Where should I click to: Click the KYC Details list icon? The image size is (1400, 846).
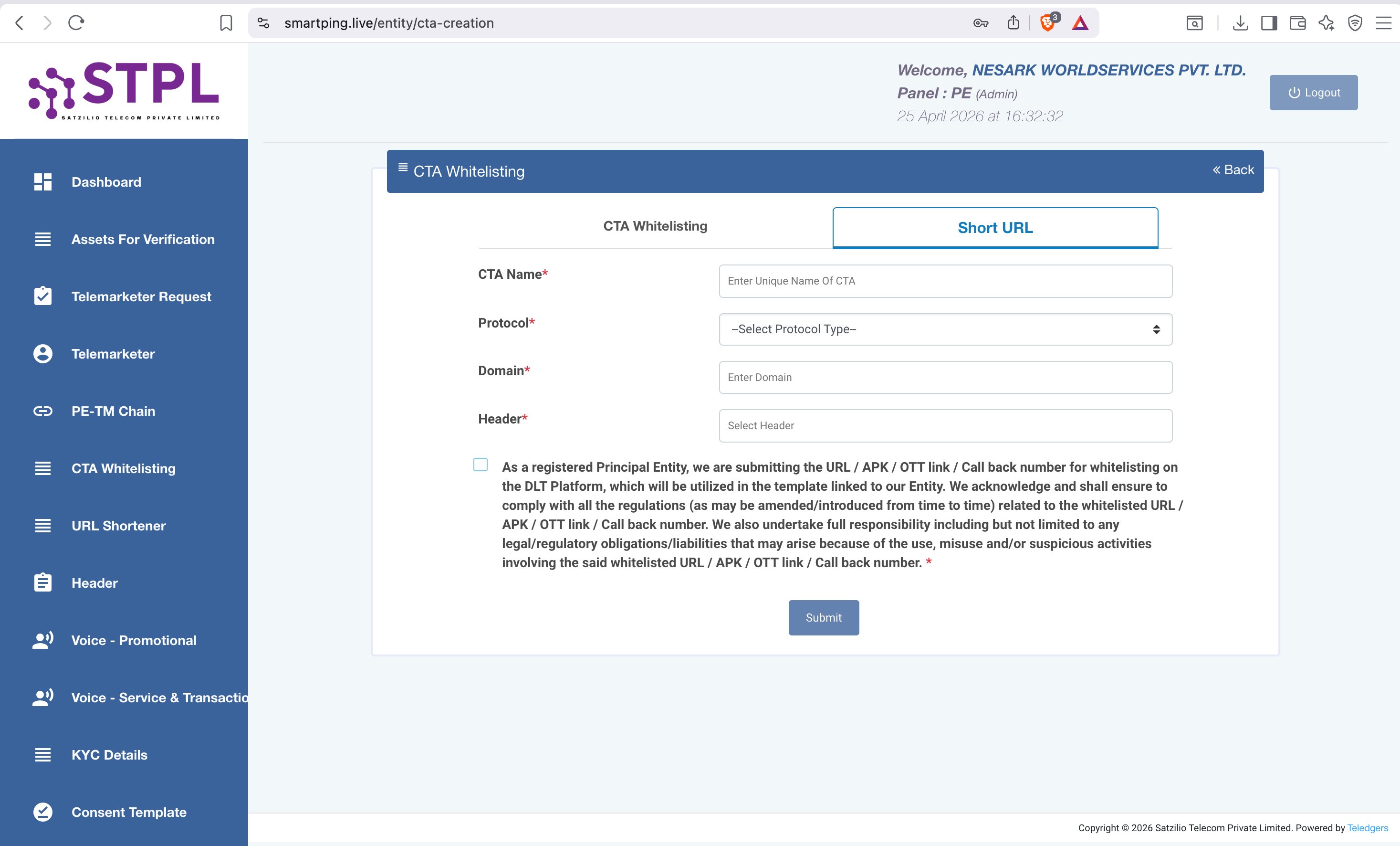(42, 755)
